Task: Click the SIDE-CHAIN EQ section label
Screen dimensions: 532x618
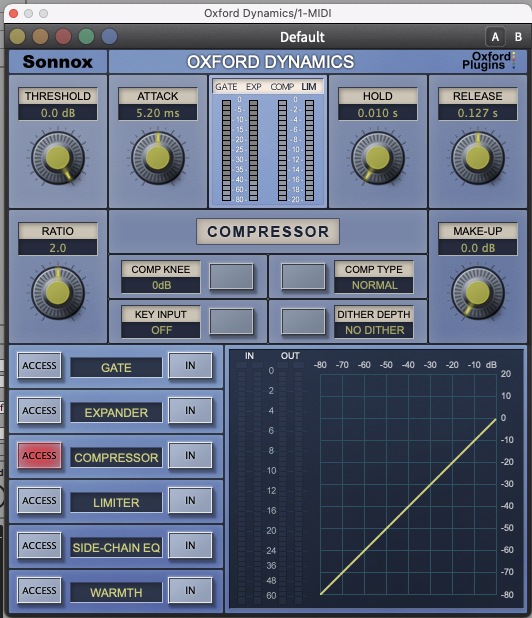Action: [x=116, y=547]
